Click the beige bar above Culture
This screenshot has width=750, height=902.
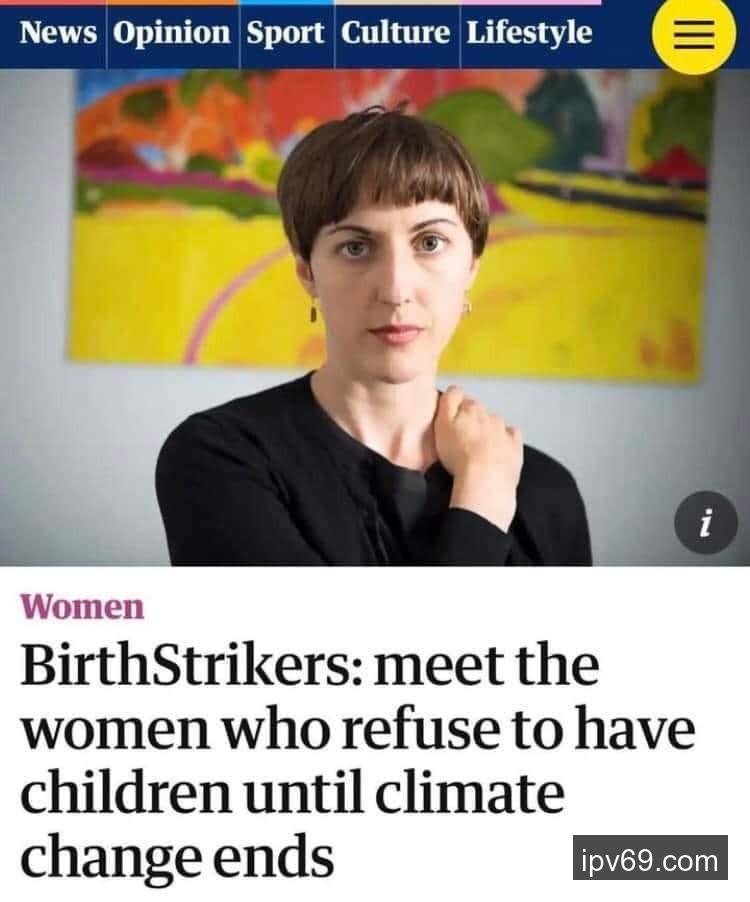click(397, 2)
